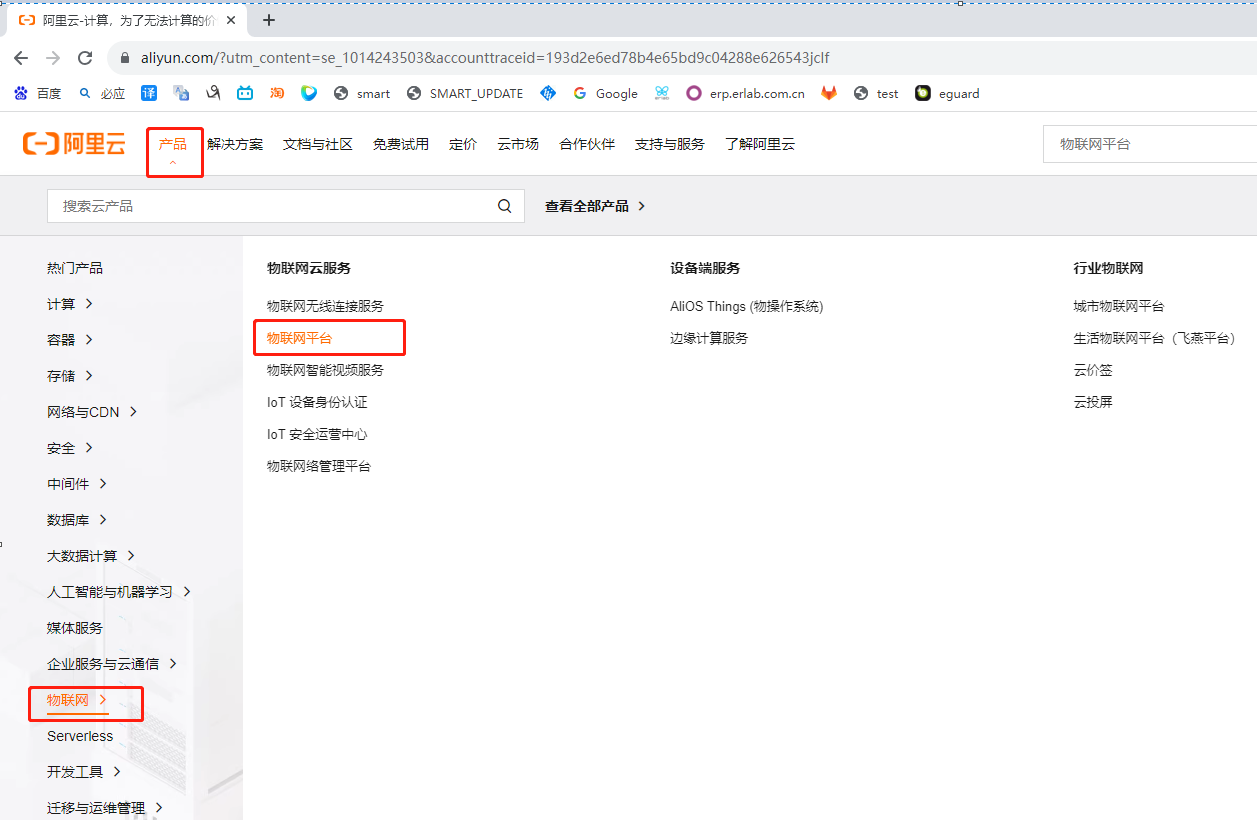Click the padlock site info icon
Image resolution: width=1257 pixels, height=820 pixels.
pyautogui.click(x=125, y=58)
